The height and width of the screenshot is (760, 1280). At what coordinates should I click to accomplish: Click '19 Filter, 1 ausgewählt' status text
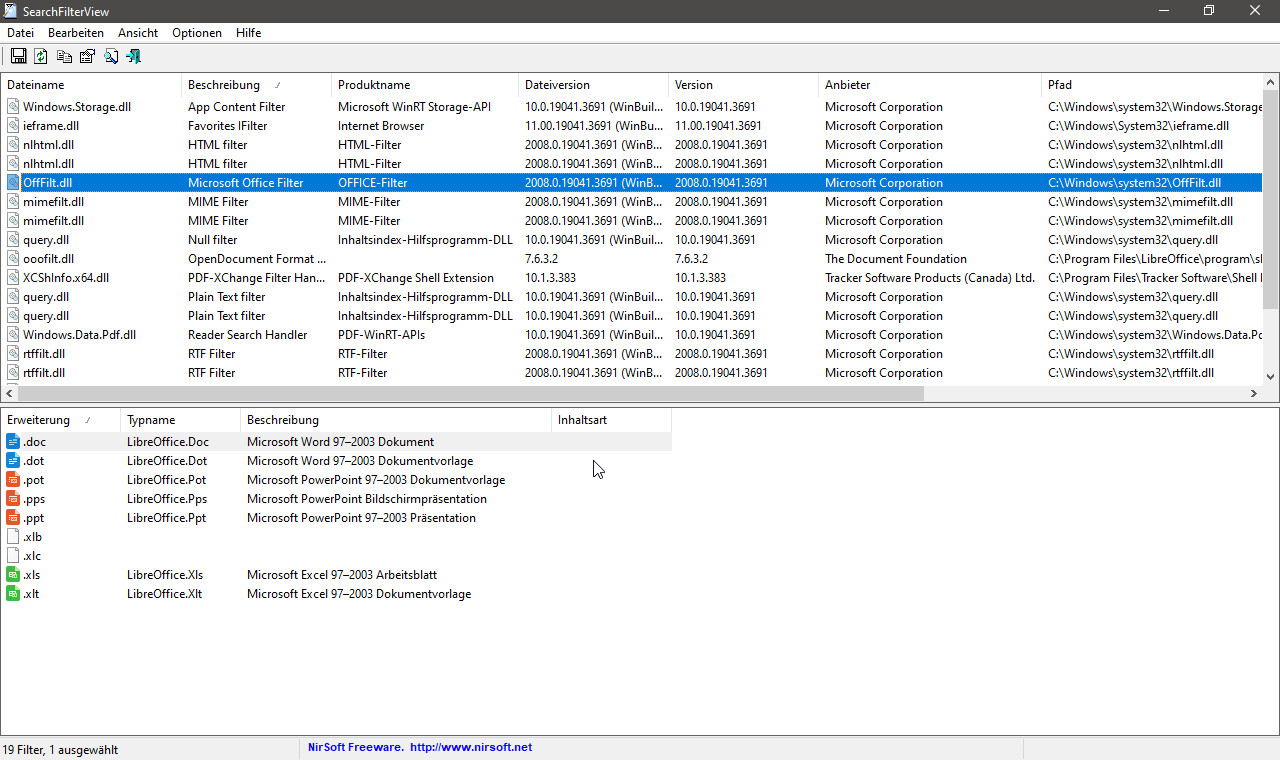(60, 749)
